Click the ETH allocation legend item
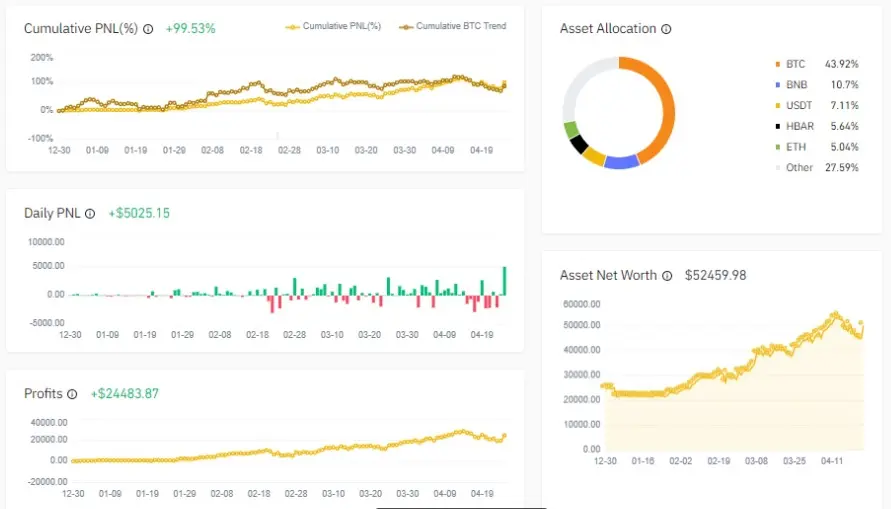 817,147
